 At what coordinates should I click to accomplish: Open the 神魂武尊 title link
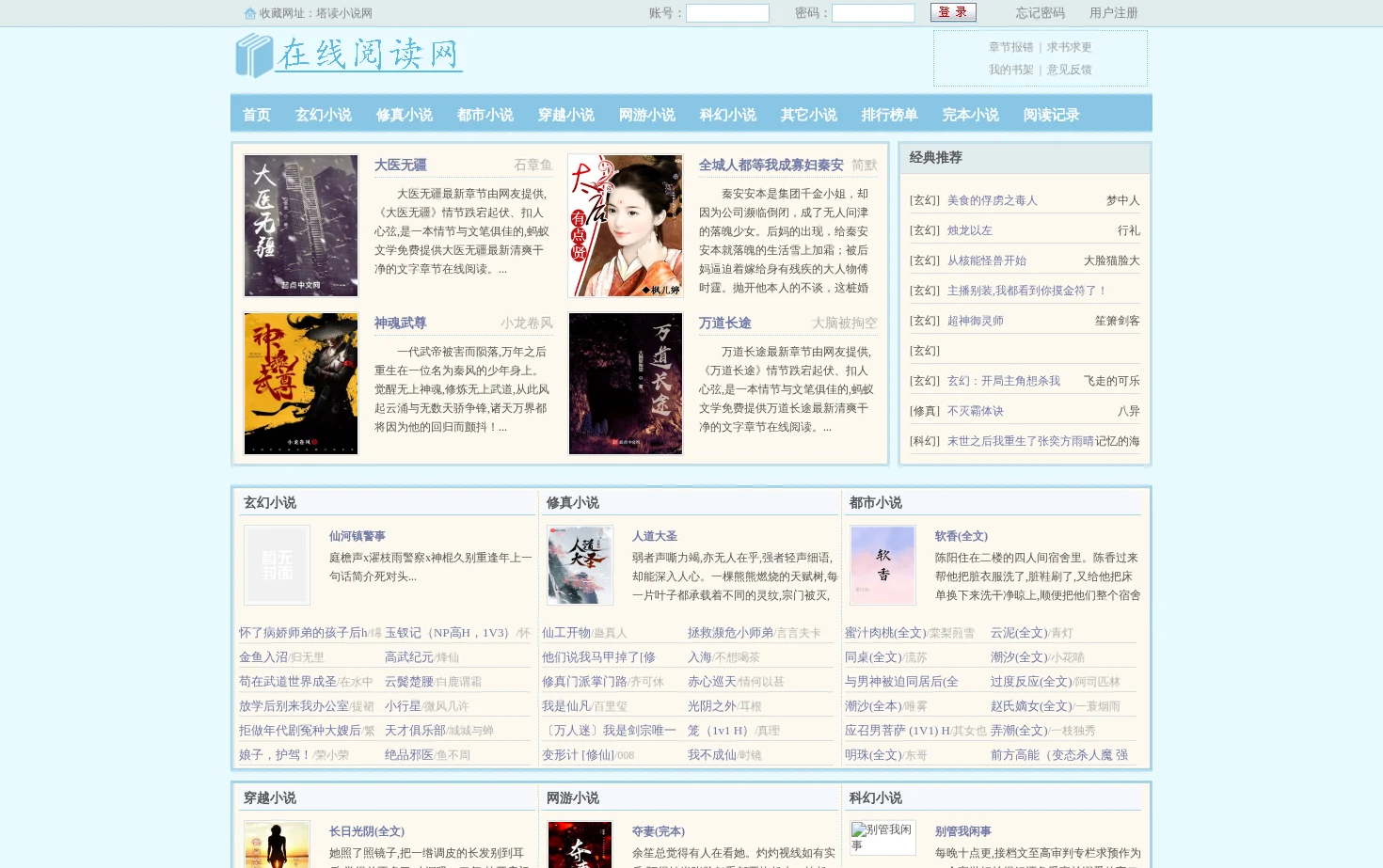[x=401, y=324]
